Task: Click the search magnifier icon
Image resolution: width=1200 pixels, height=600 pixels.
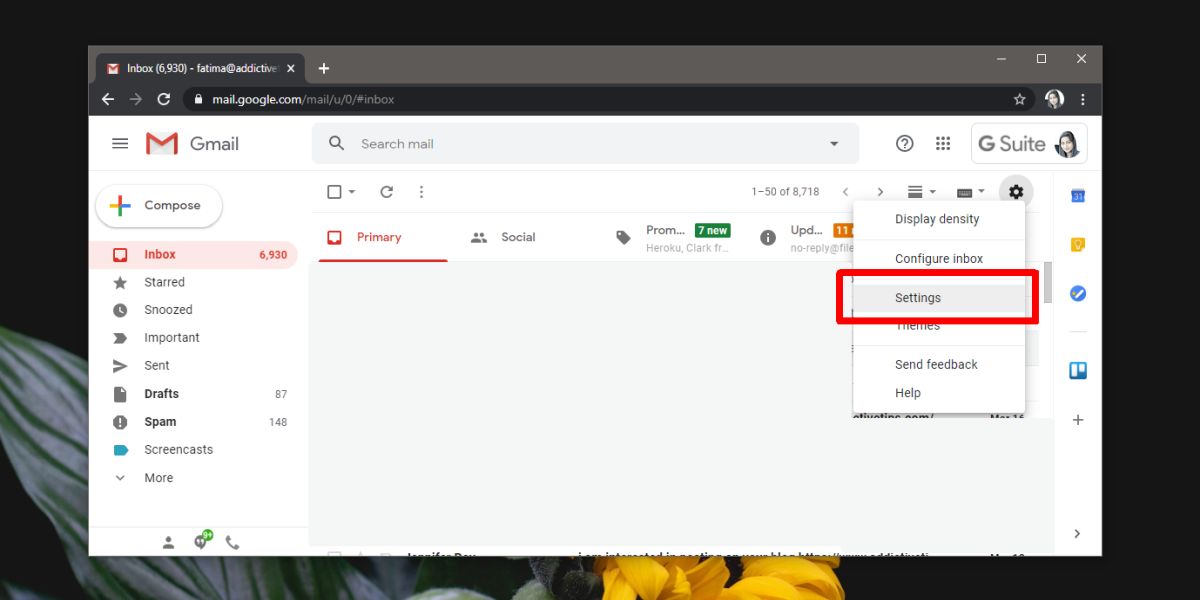Action: [x=337, y=144]
